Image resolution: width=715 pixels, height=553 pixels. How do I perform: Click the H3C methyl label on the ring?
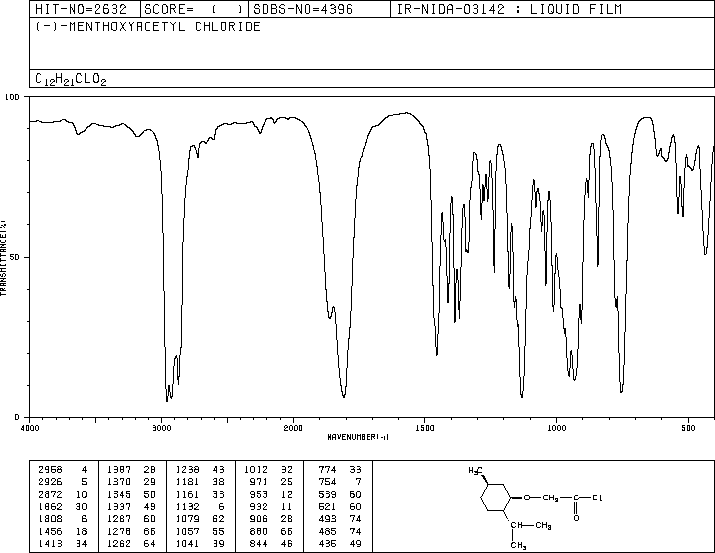tap(475, 470)
